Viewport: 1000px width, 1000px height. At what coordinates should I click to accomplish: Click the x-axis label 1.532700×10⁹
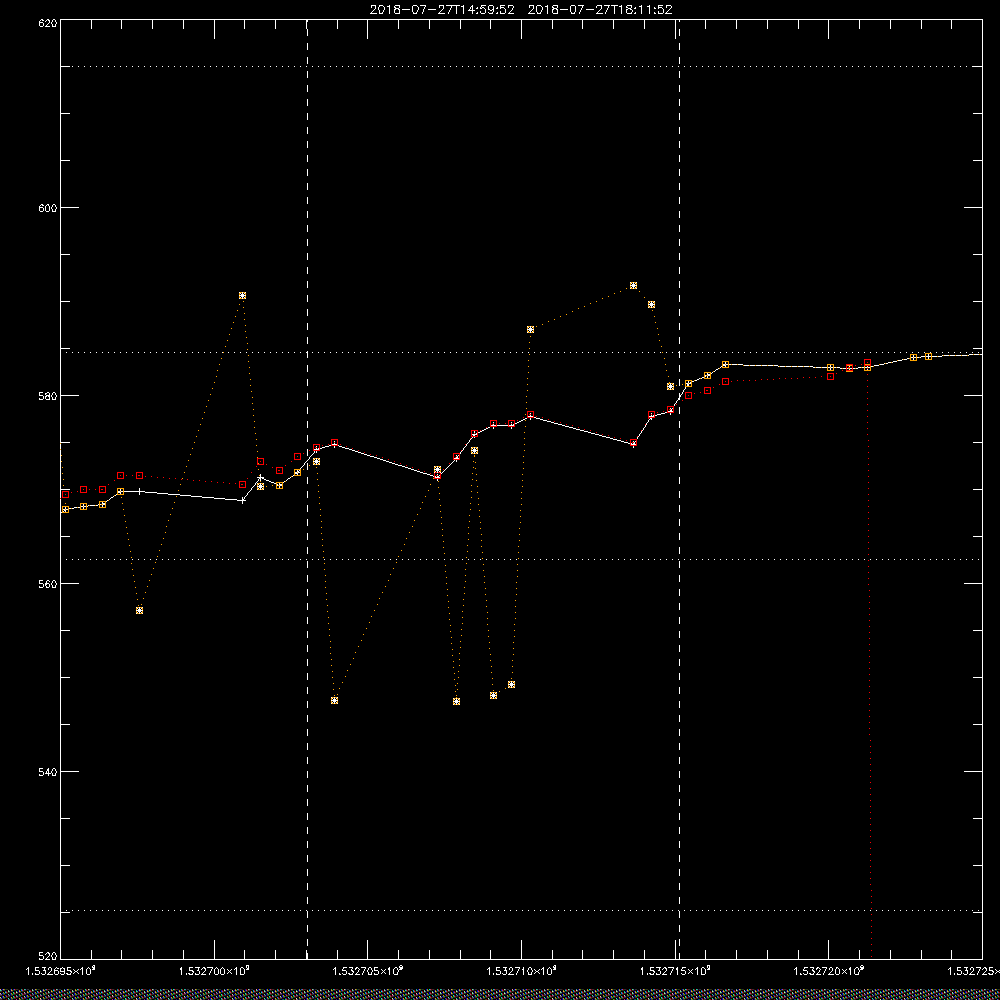pos(214,971)
